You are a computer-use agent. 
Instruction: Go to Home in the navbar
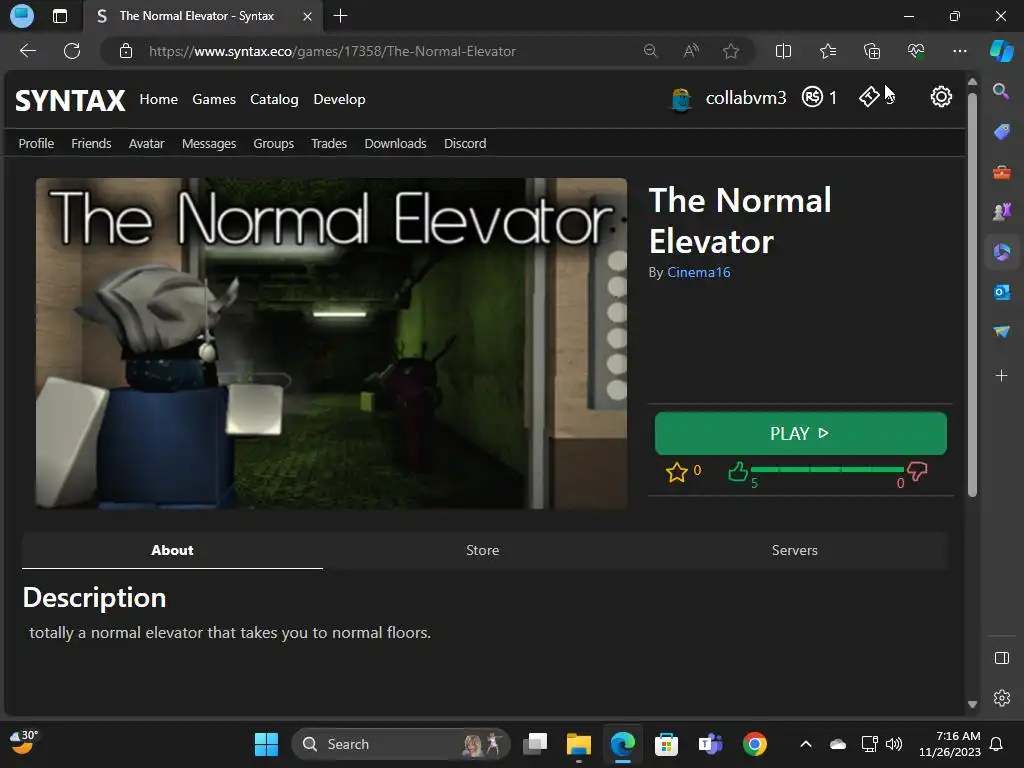coord(159,99)
